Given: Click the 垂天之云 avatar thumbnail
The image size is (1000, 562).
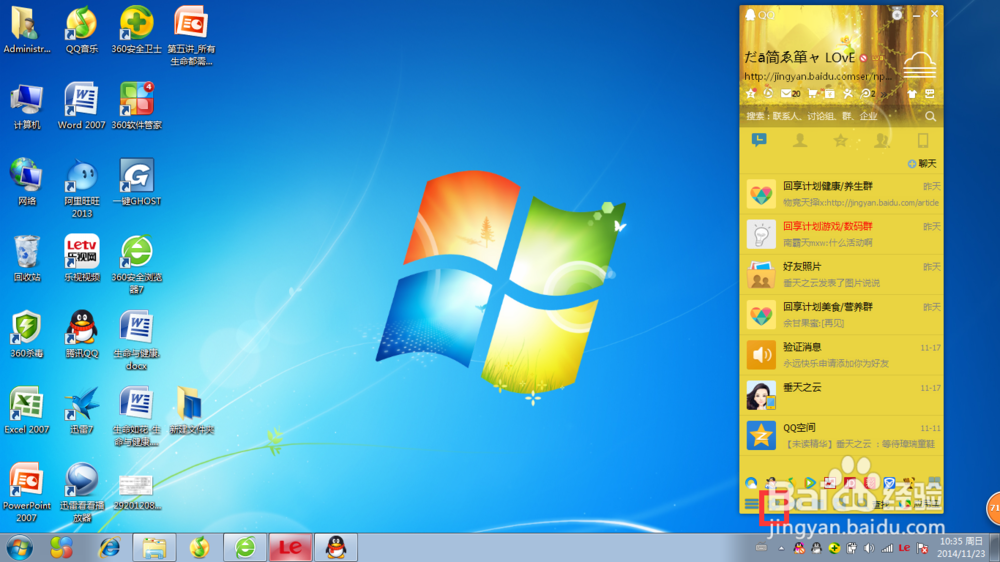Looking at the screenshot, I should pos(761,396).
